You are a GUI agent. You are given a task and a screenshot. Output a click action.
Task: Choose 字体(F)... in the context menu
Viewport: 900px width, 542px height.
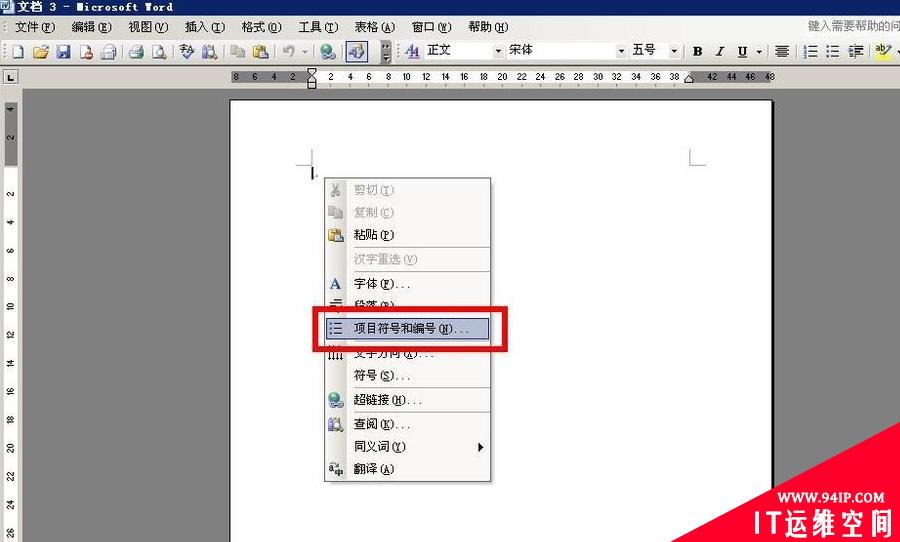408,284
